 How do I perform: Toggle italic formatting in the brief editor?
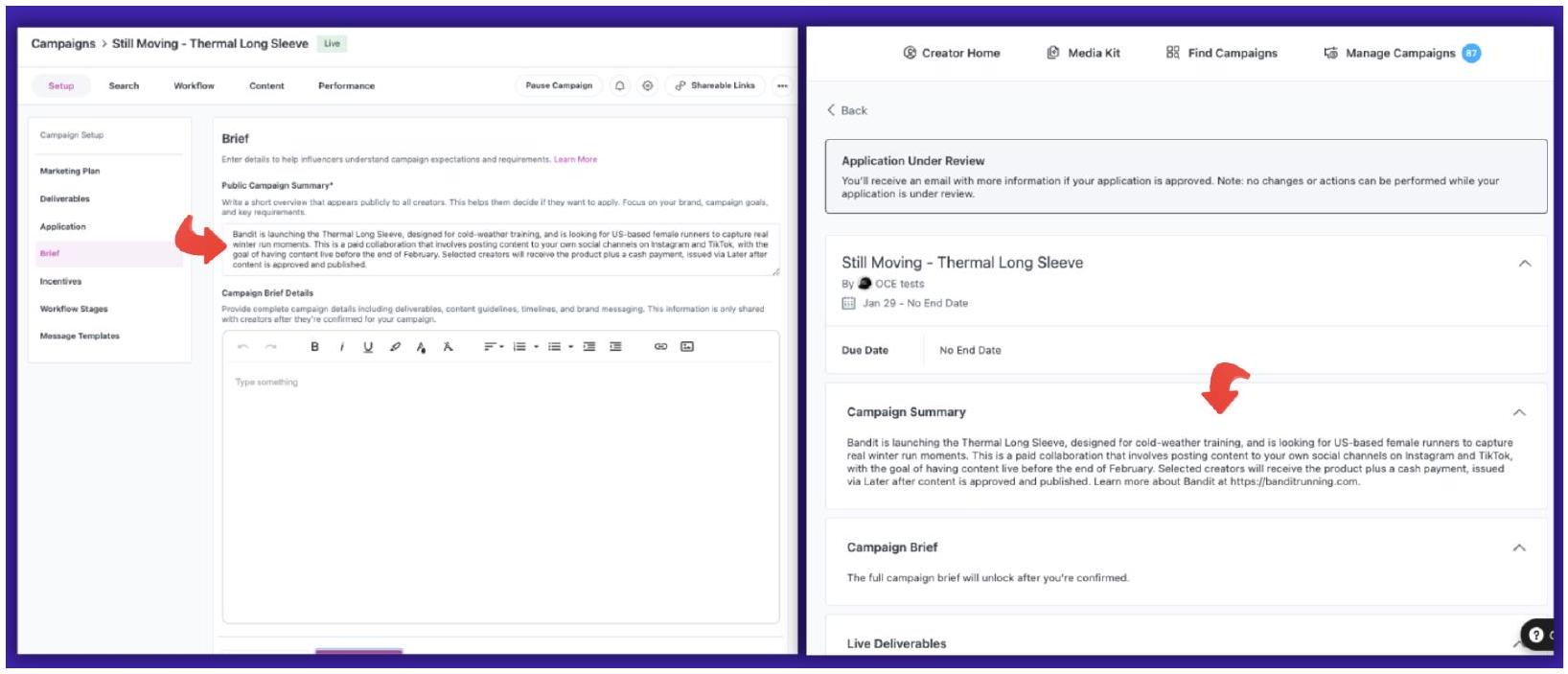point(341,347)
